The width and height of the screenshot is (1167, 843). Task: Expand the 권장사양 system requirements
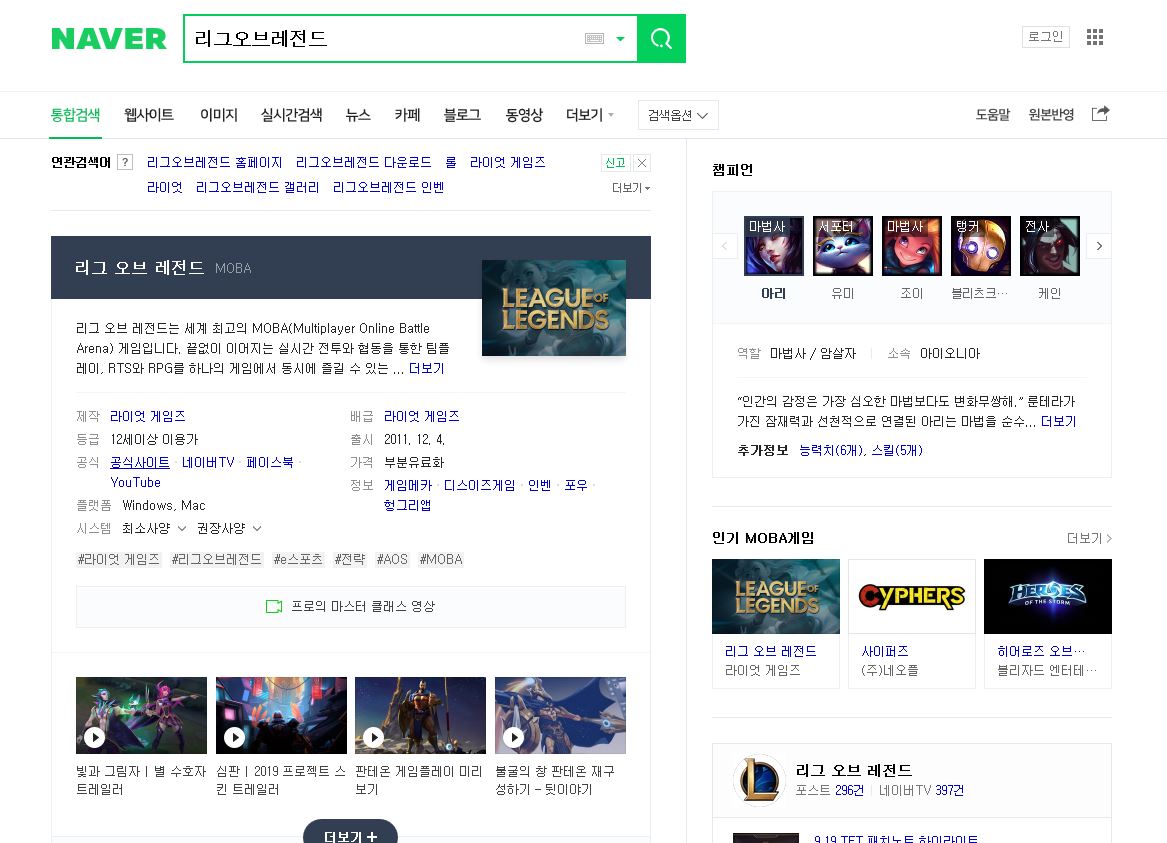pos(229,528)
